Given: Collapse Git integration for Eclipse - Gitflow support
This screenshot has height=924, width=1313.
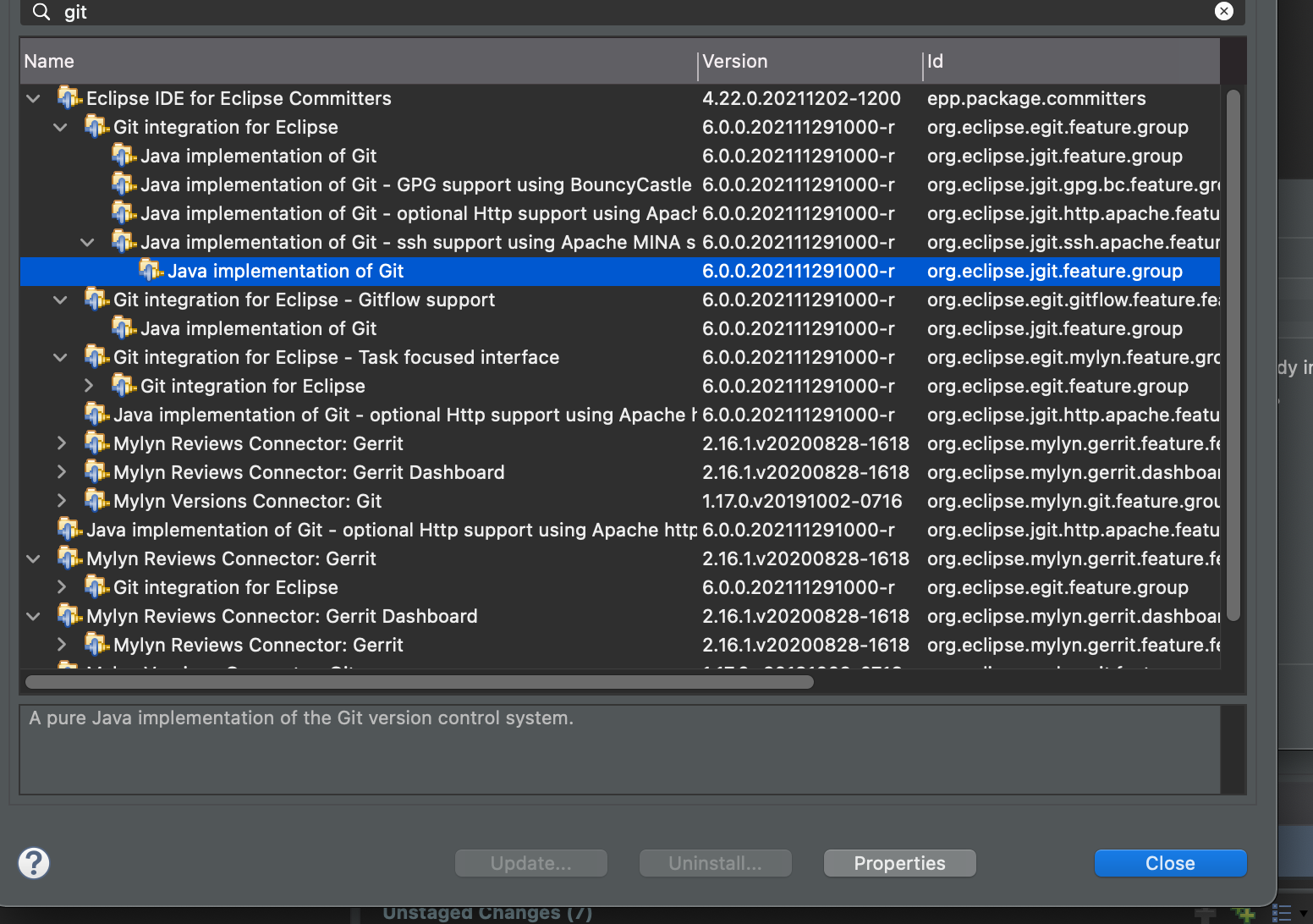Looking at the screenshot, I should point(60,300).
